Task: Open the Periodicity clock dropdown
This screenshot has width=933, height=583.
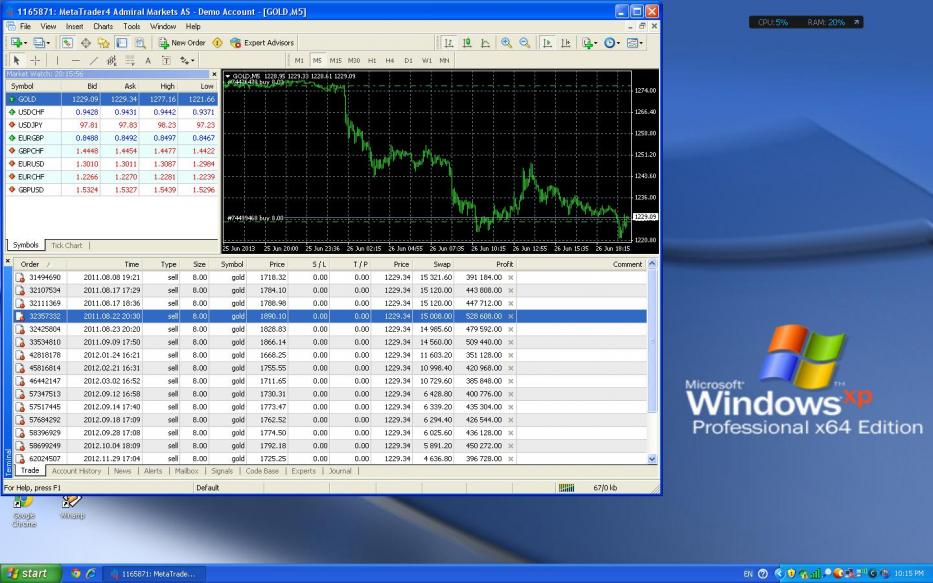Action: (x=611, y=43)
